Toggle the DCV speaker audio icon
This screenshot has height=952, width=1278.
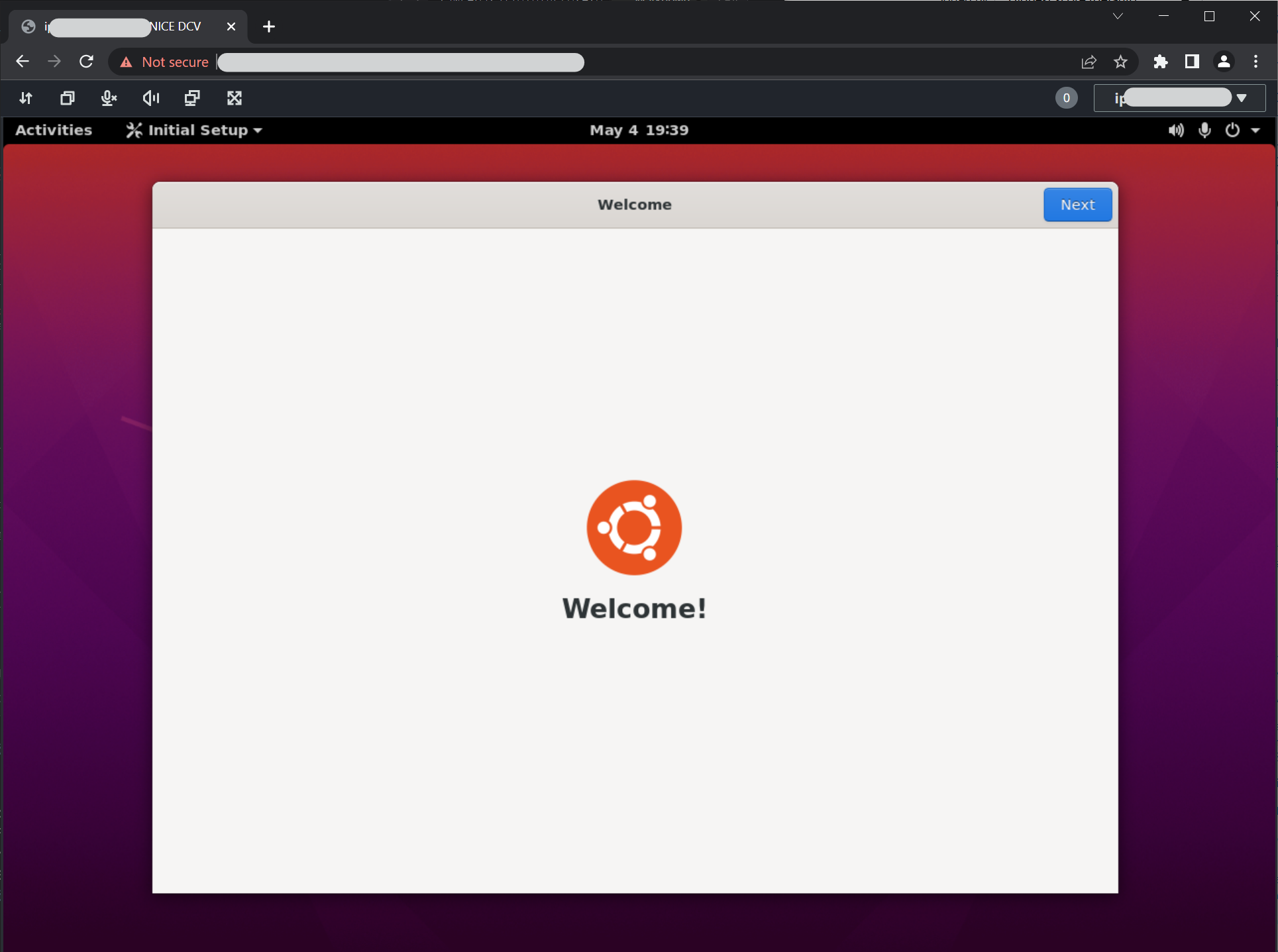(151, 98)
